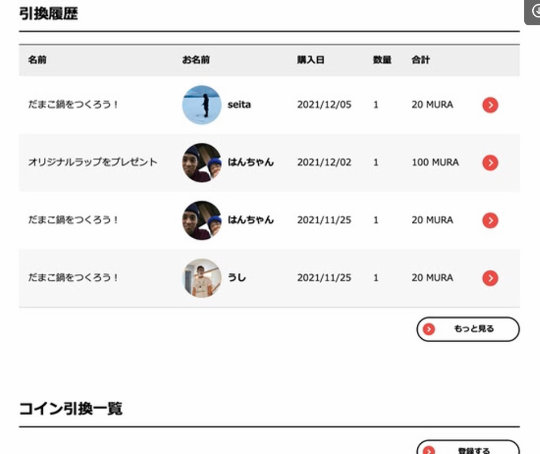The height and width of the screenshot is (454, 540).
Task: Select seita's 20 MURA total
Action: coord(432,105)
